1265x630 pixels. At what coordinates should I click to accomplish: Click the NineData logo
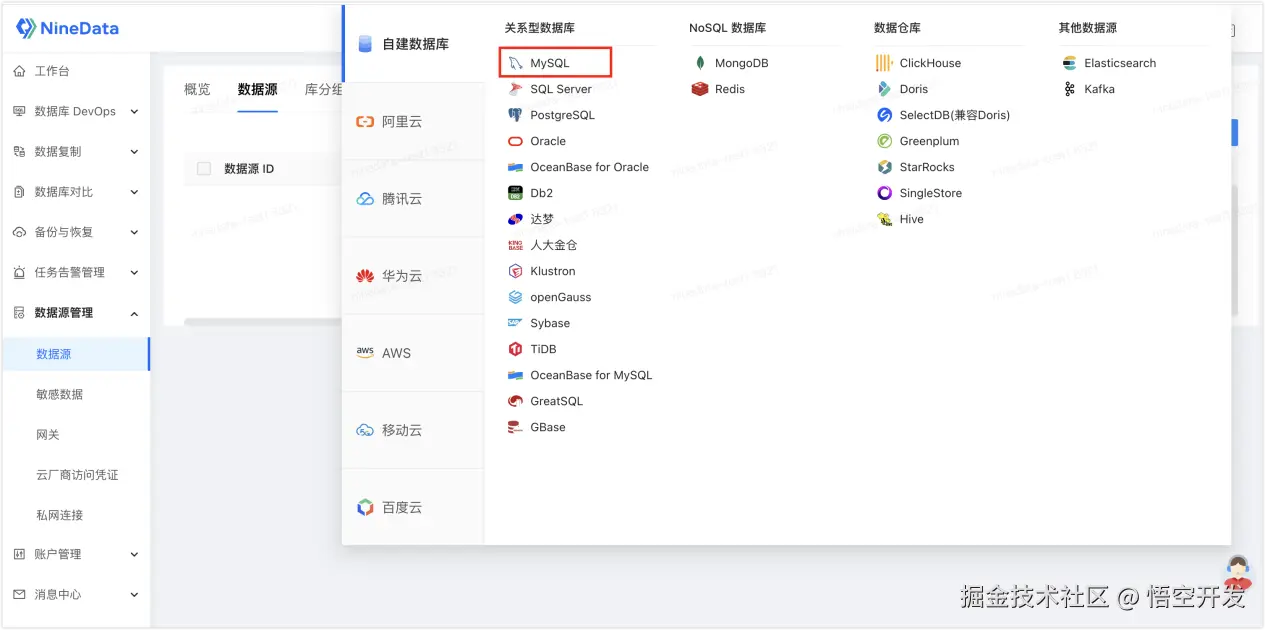pos(67,28)
